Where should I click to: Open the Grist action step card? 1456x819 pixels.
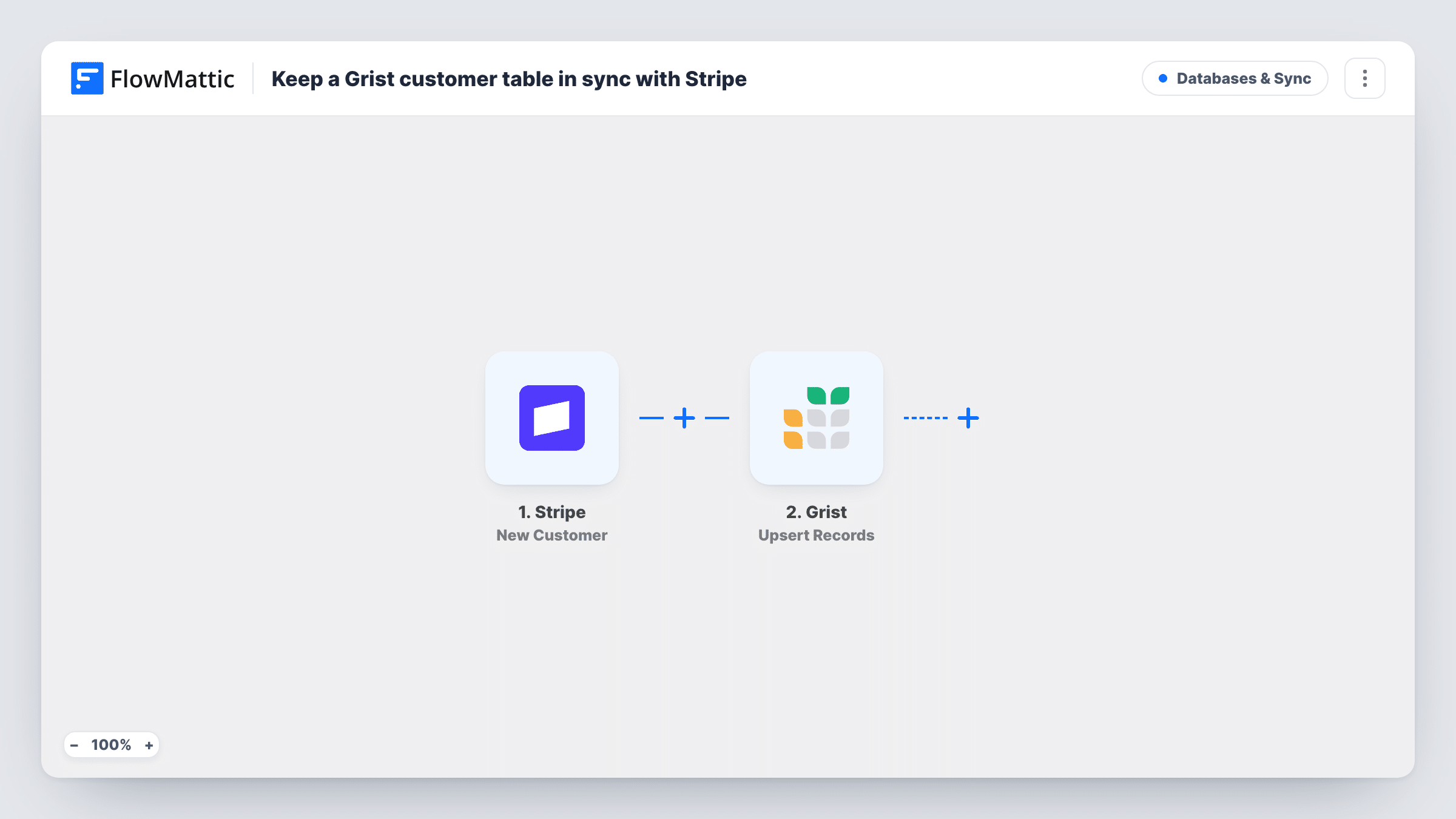point(816,417)
